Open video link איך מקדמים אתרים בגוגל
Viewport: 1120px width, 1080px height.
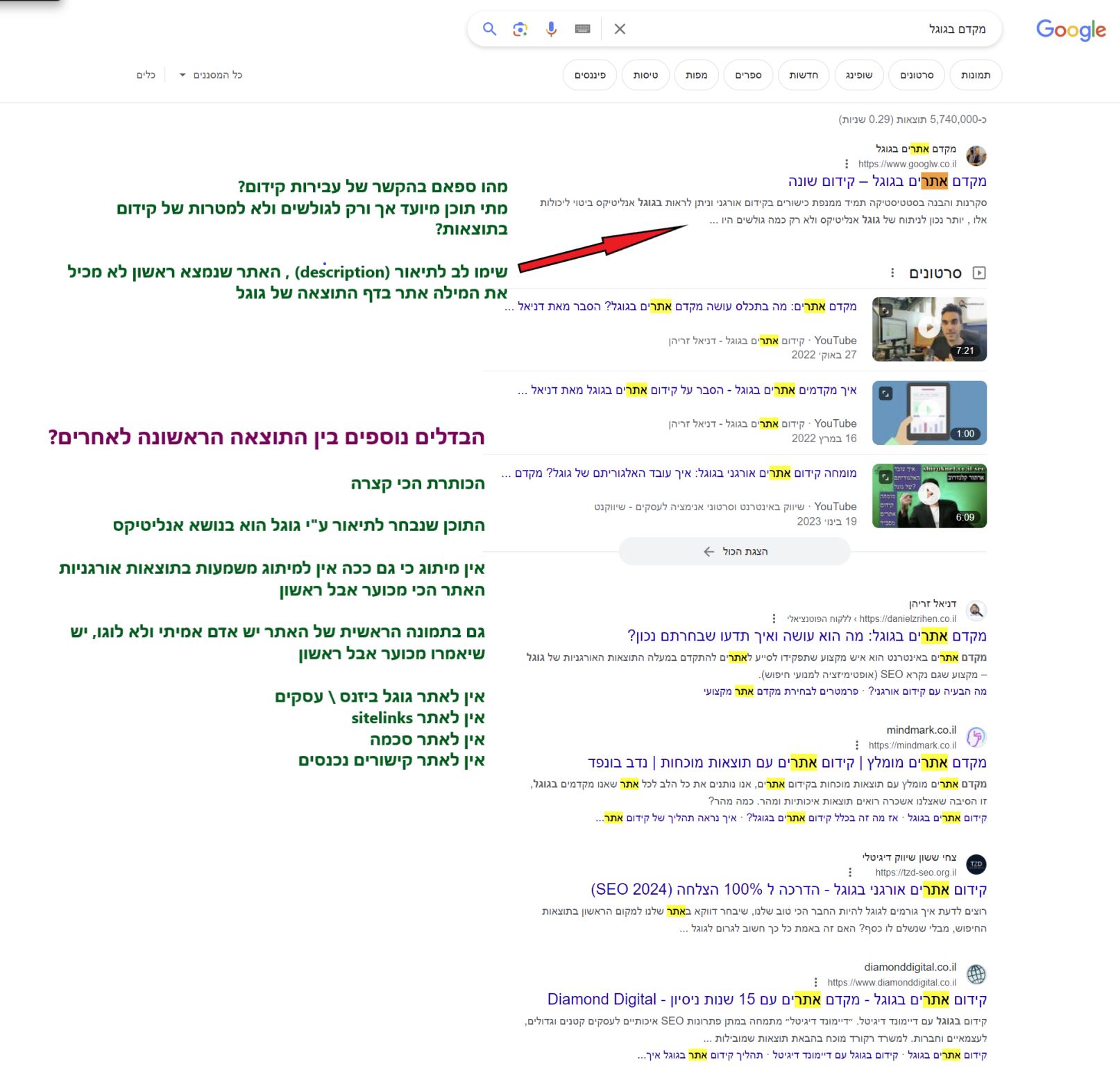687,390
